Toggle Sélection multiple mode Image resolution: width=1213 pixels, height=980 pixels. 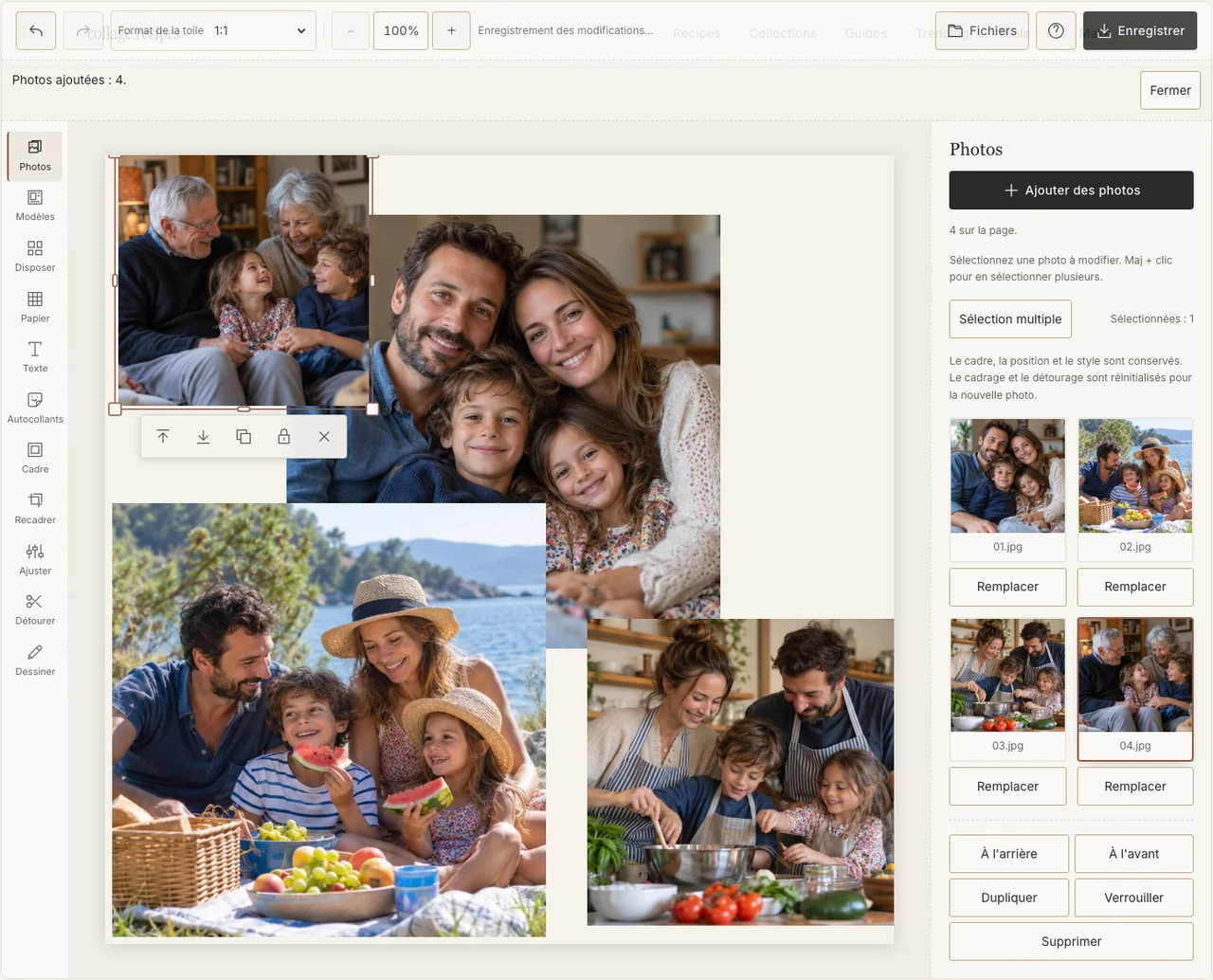tap(1010, 319)
